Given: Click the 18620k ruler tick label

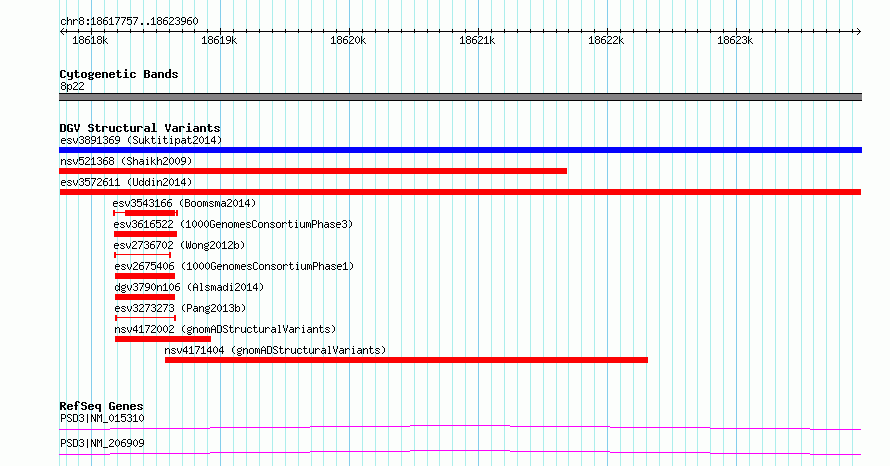Looking at the screenshot, I should click(348, 40).
